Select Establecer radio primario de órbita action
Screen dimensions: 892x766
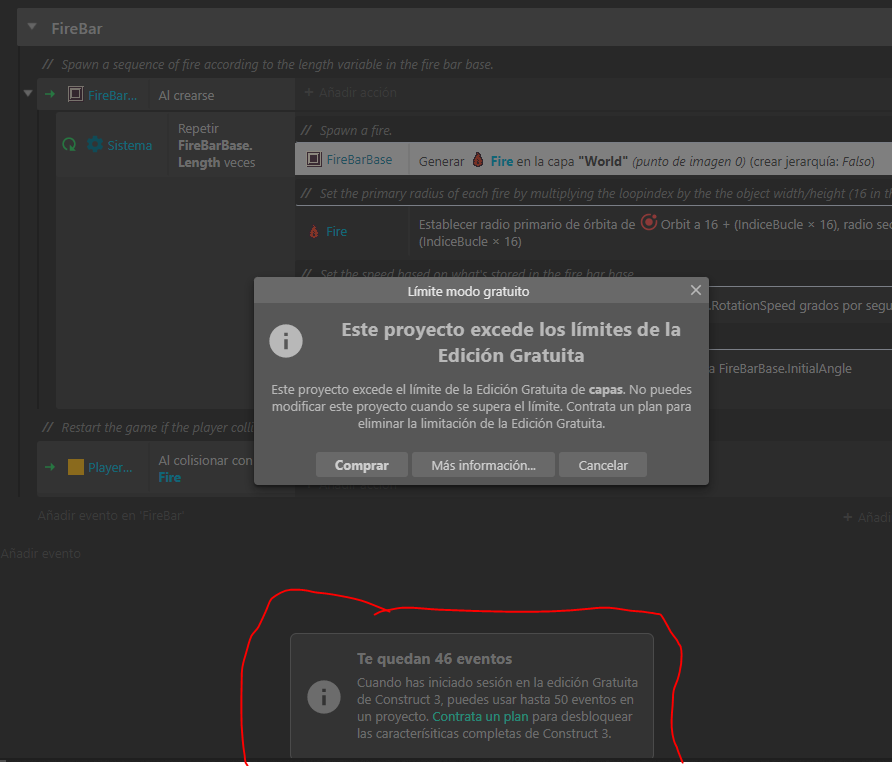[650, 233]
